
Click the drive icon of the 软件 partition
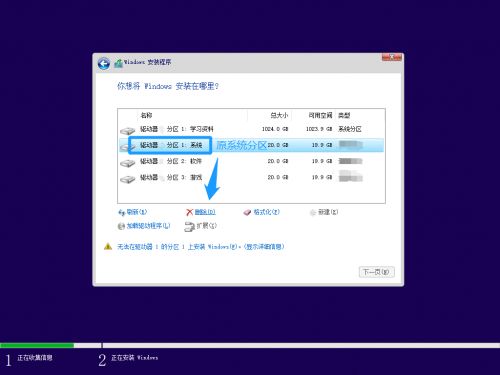point(127,163)
